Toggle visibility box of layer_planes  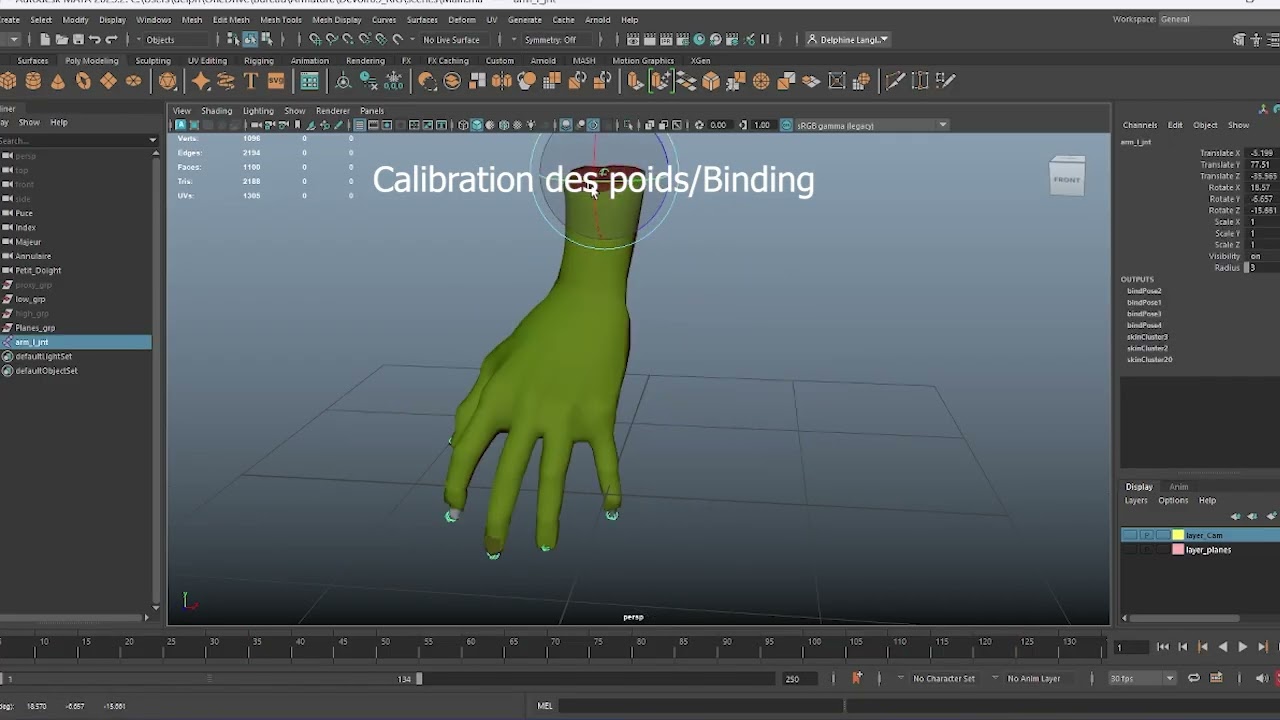pyautogui.click(x=1130, y=550)
